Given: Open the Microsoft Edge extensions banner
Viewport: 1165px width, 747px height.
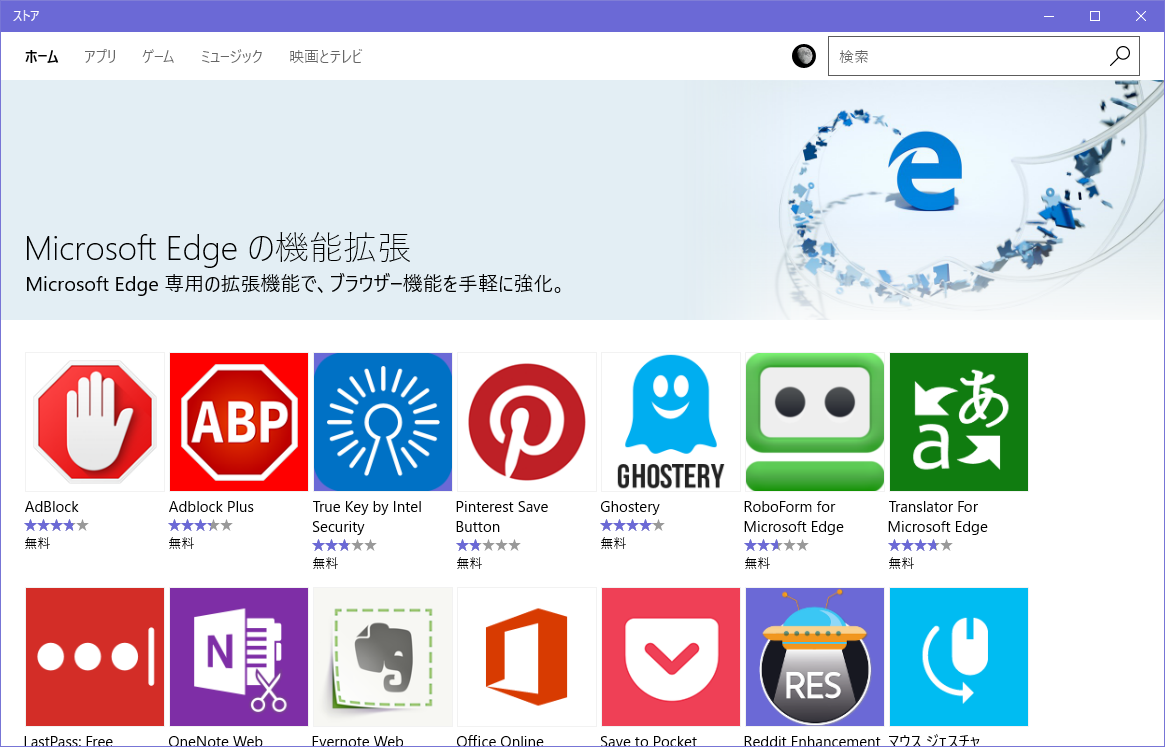Looking at the screenshot, I should click(582, 200).
